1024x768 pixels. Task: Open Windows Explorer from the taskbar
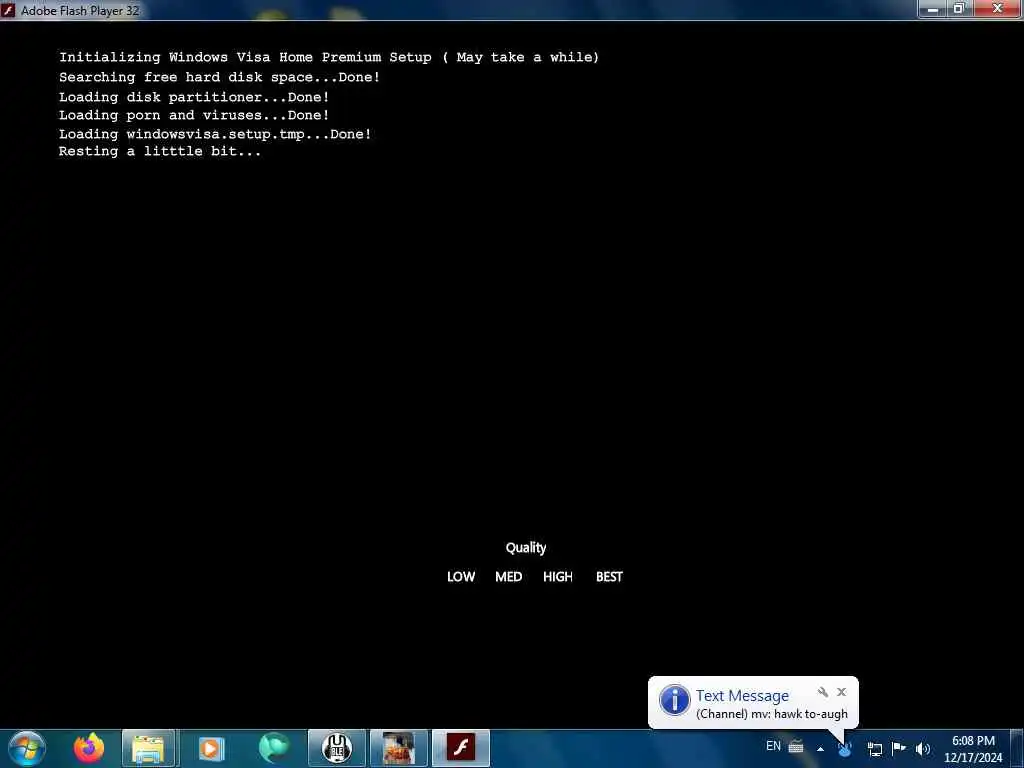point(149,748)
